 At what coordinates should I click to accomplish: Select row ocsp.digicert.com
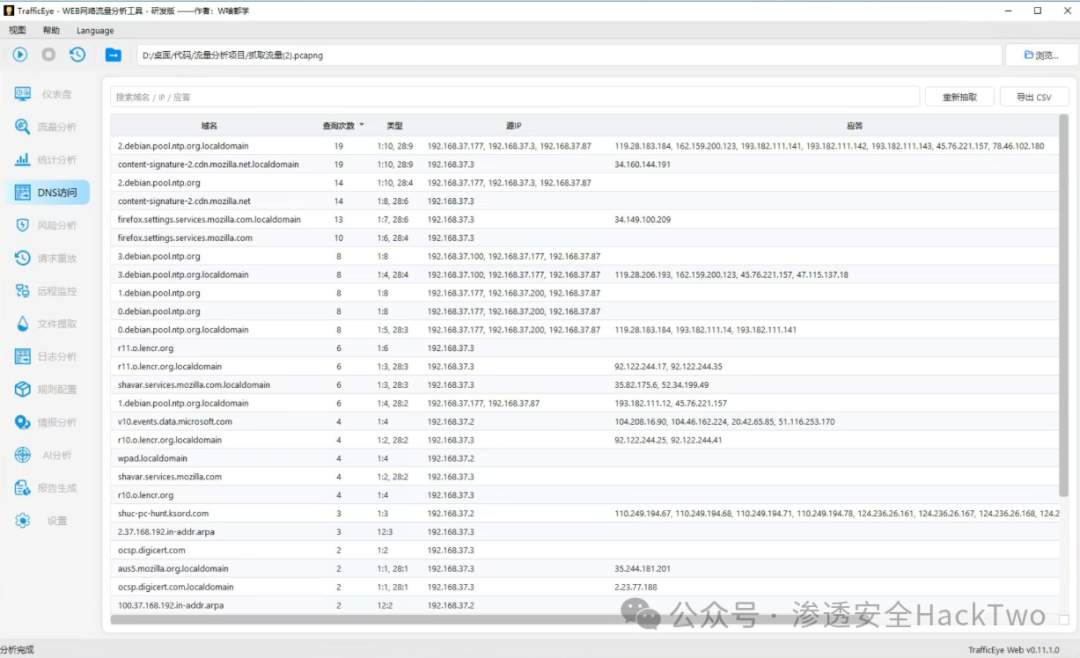(x=585, y=551)
